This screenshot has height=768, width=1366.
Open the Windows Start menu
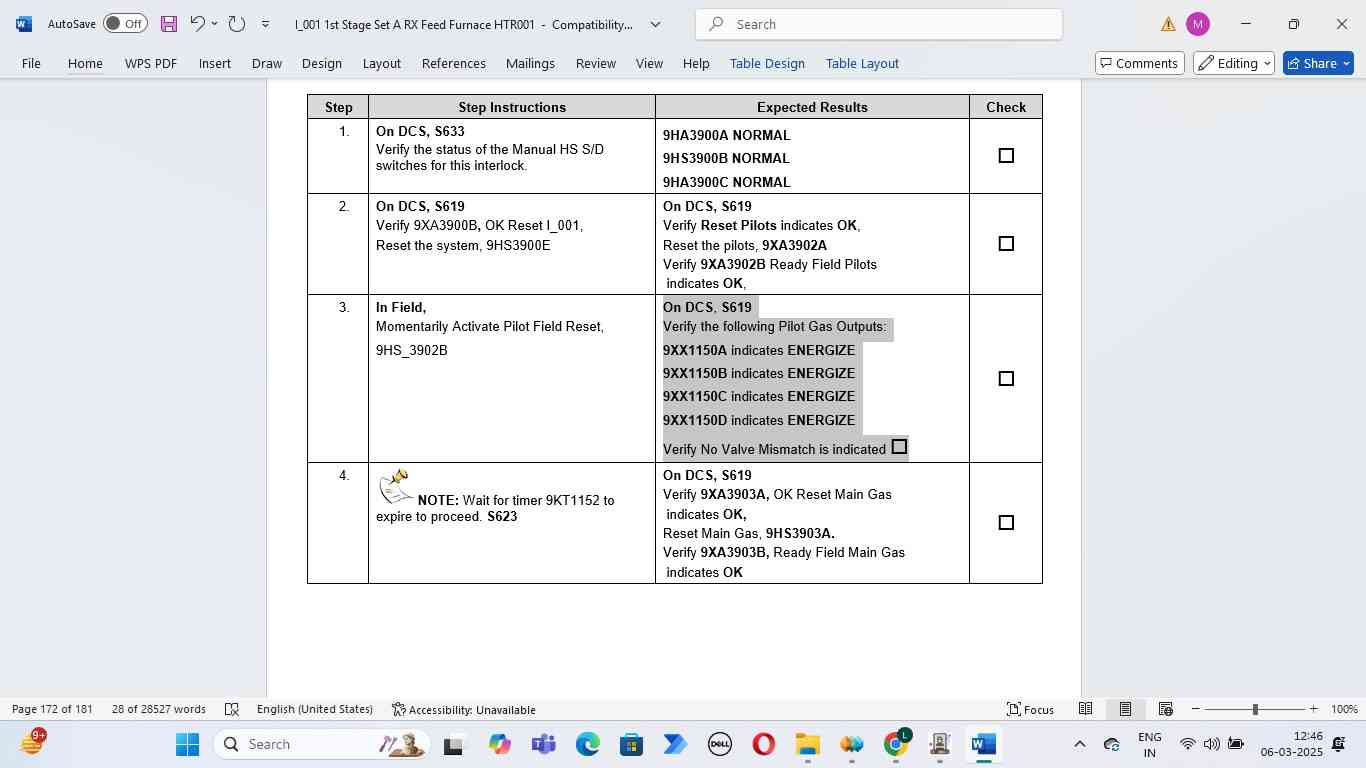[x=187, y=744]
